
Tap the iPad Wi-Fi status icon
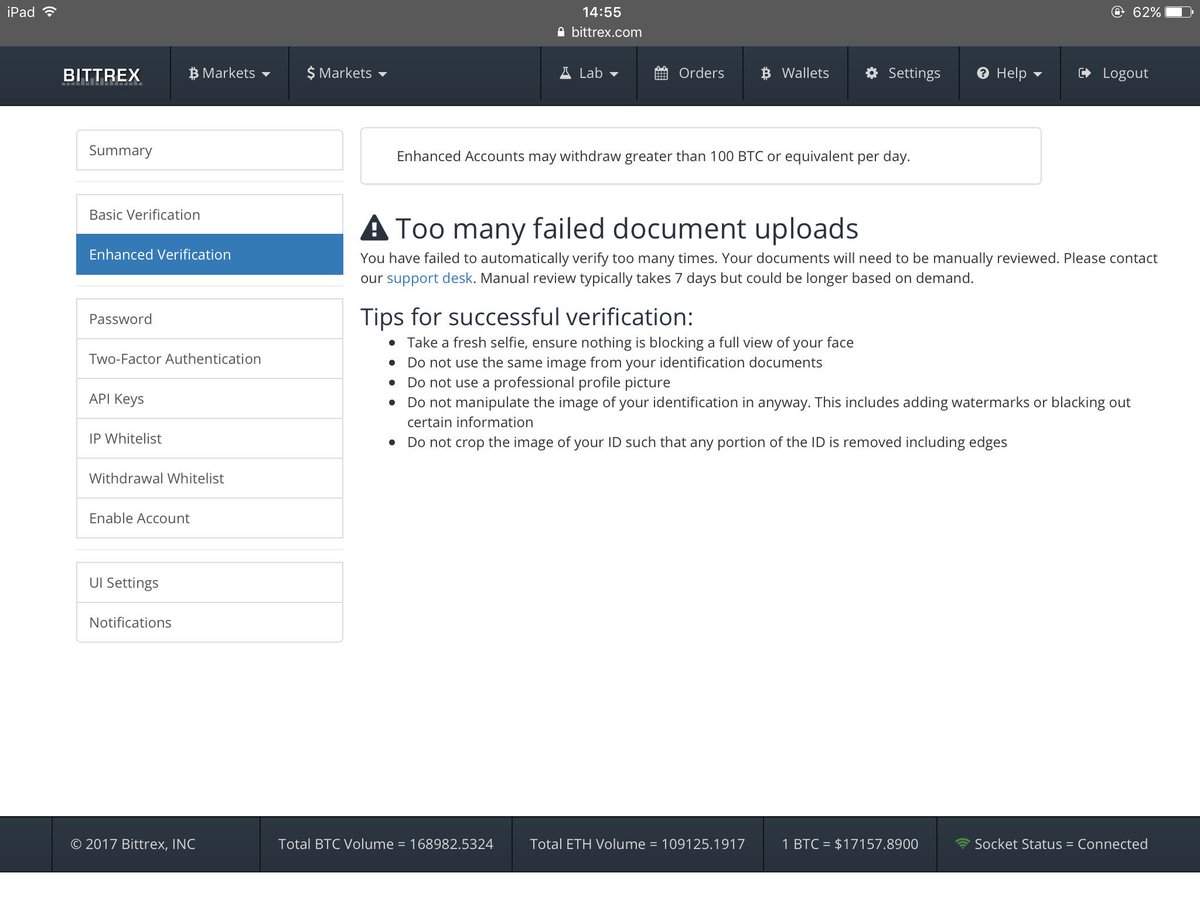(x=50, y=12)
